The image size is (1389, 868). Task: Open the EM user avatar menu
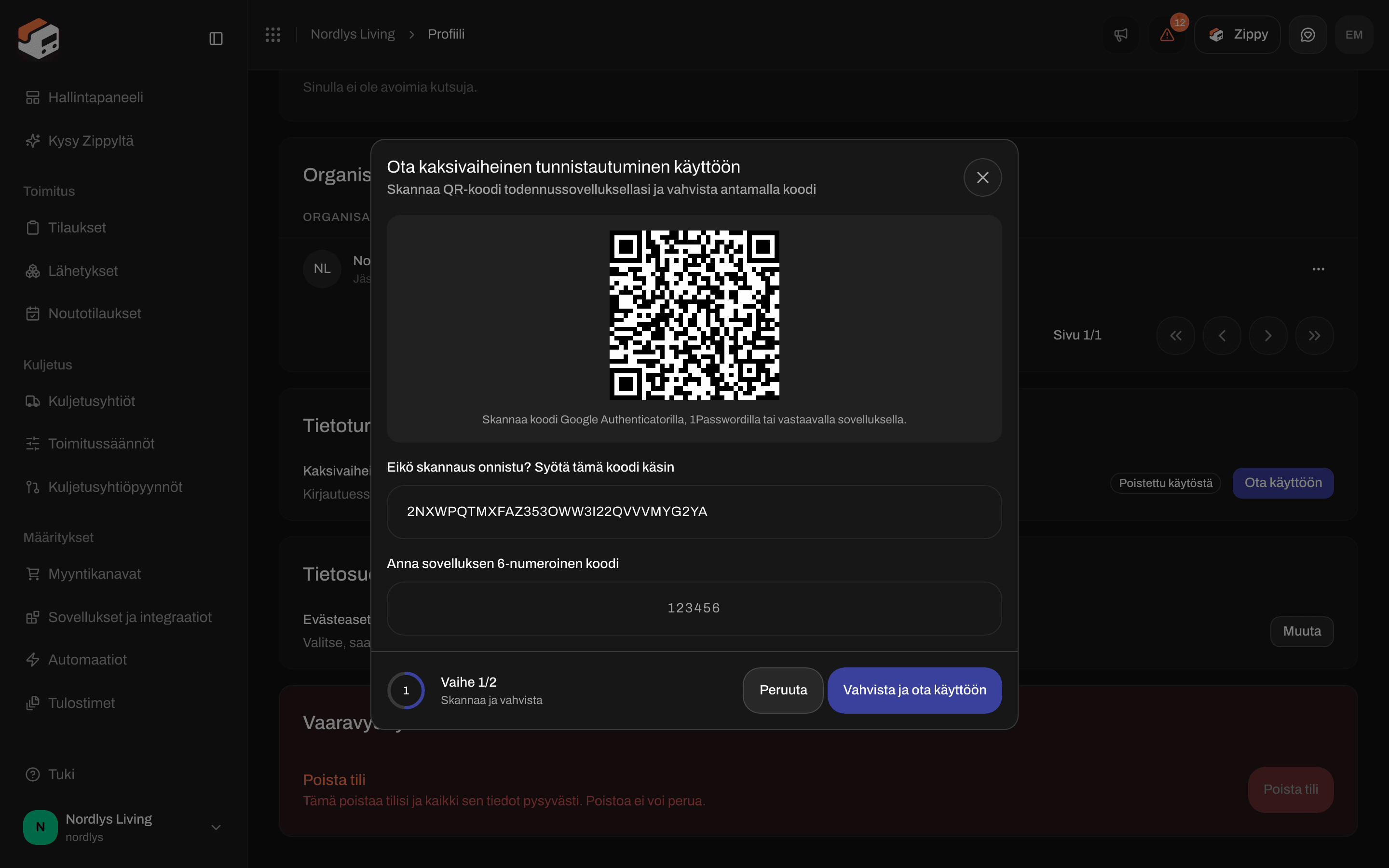click(1354, 35)
